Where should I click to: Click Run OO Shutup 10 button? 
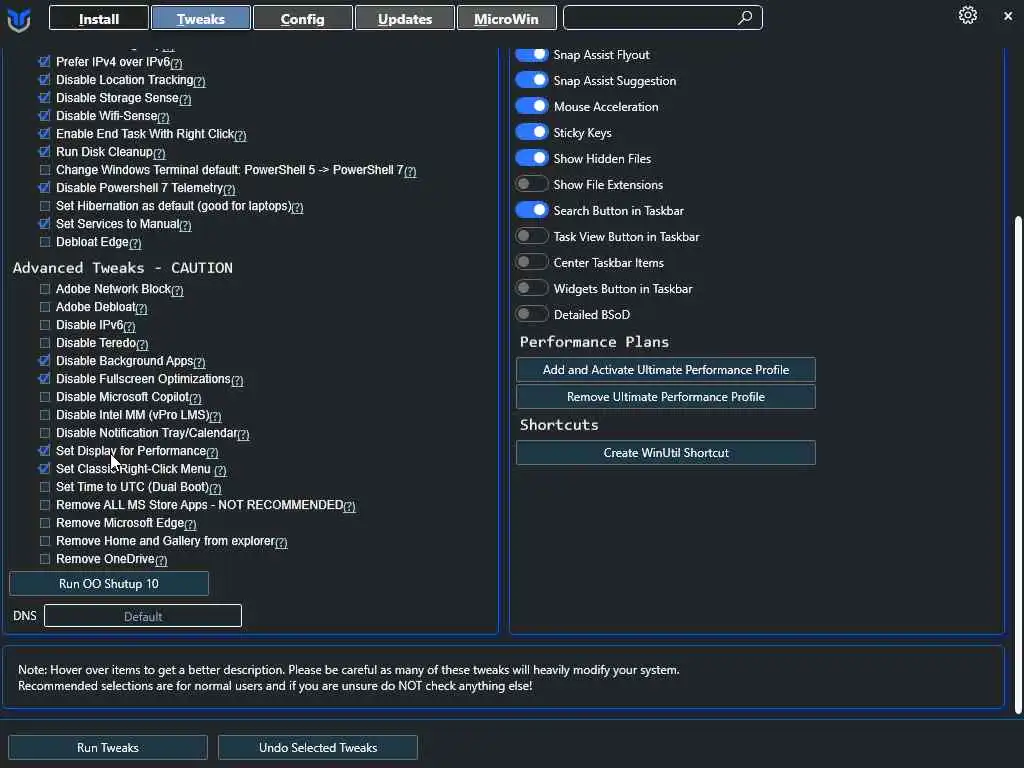(x=109, y=584)
